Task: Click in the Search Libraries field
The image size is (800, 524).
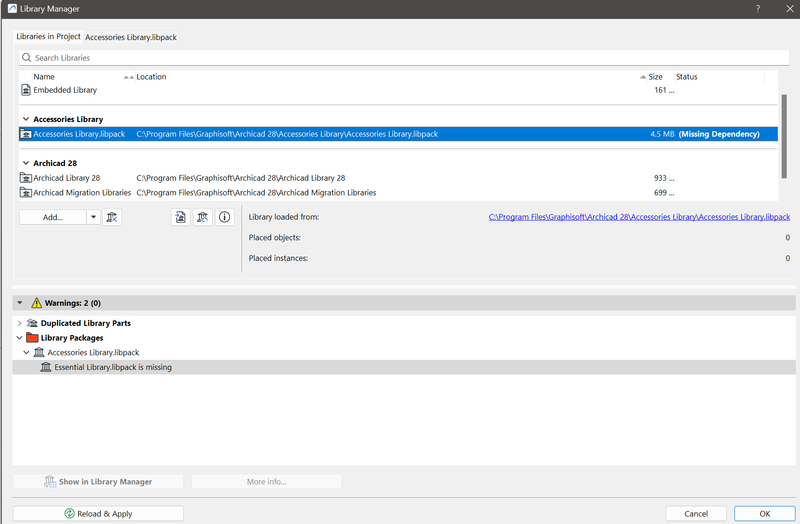Action: tap(404, 58)
